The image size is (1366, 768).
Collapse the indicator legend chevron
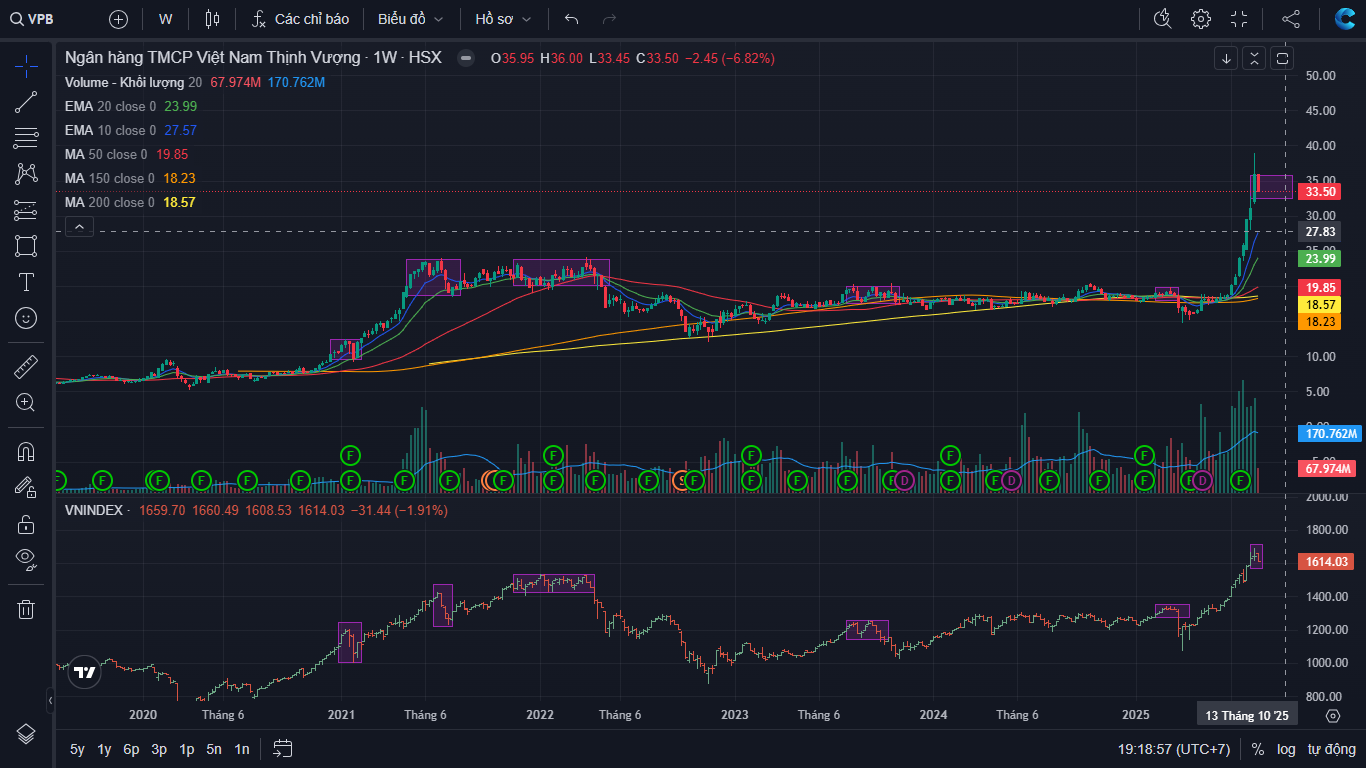(79, 228)
